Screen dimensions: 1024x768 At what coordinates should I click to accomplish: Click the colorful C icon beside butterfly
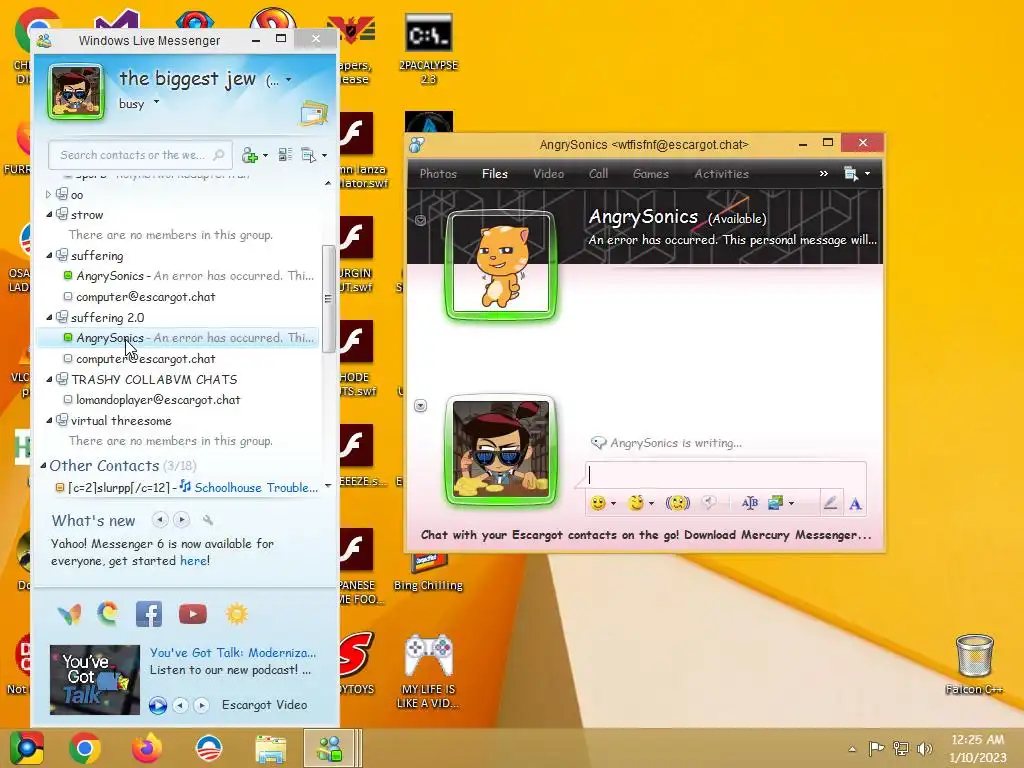(108, 613)
